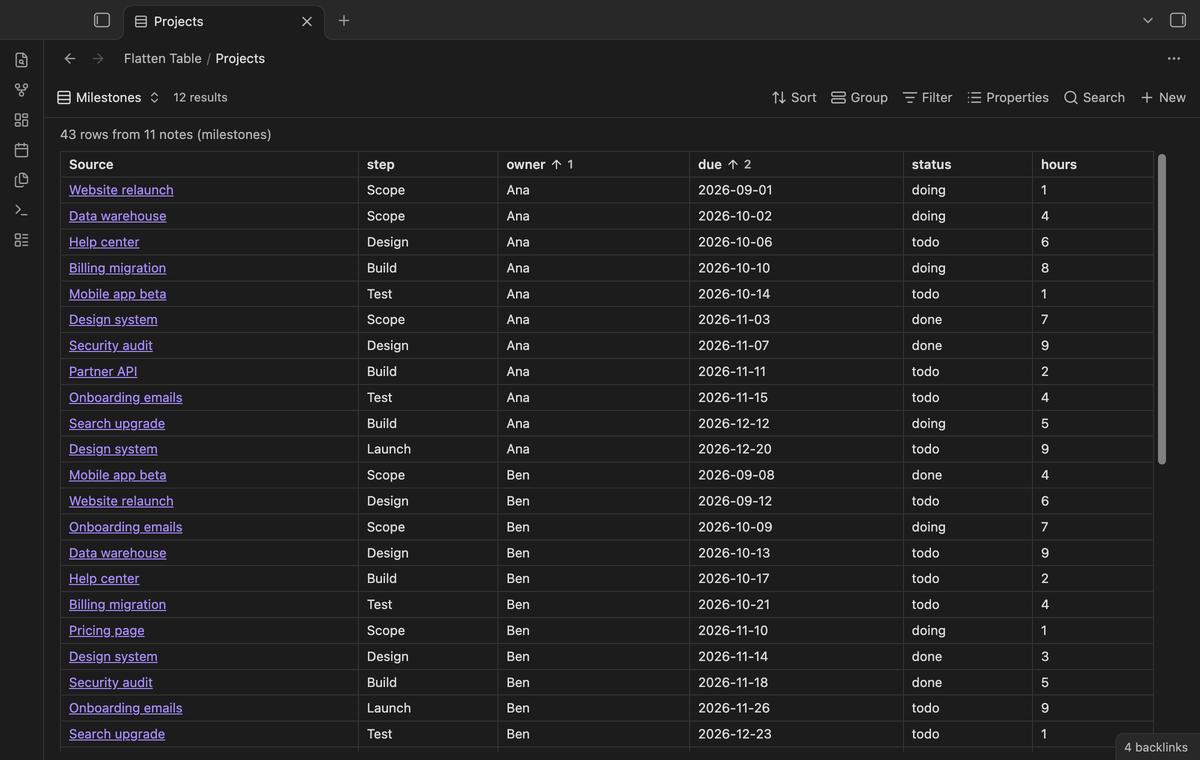The image size is (1200, 760).
Task: Open Search upgrade link due 2026-12-12
Action: coord(117,423)
